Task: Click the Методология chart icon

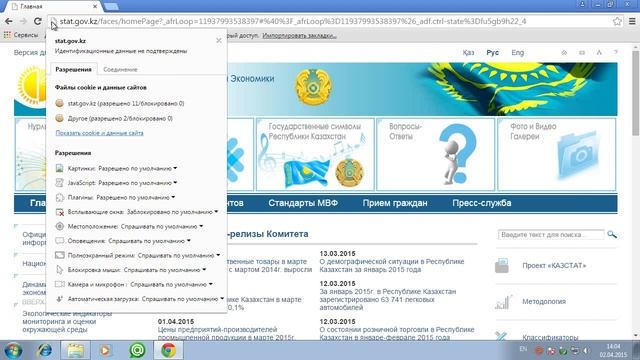Action: coord(502,302)
